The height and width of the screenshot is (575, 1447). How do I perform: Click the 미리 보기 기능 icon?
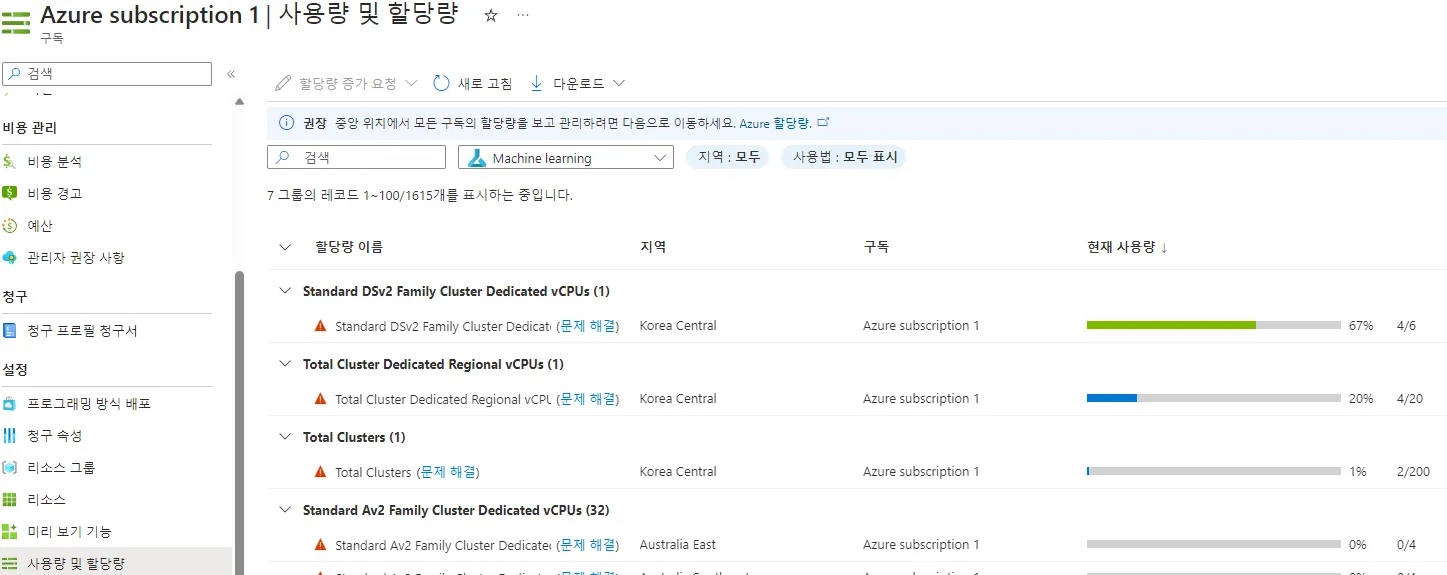click(10, 531)
